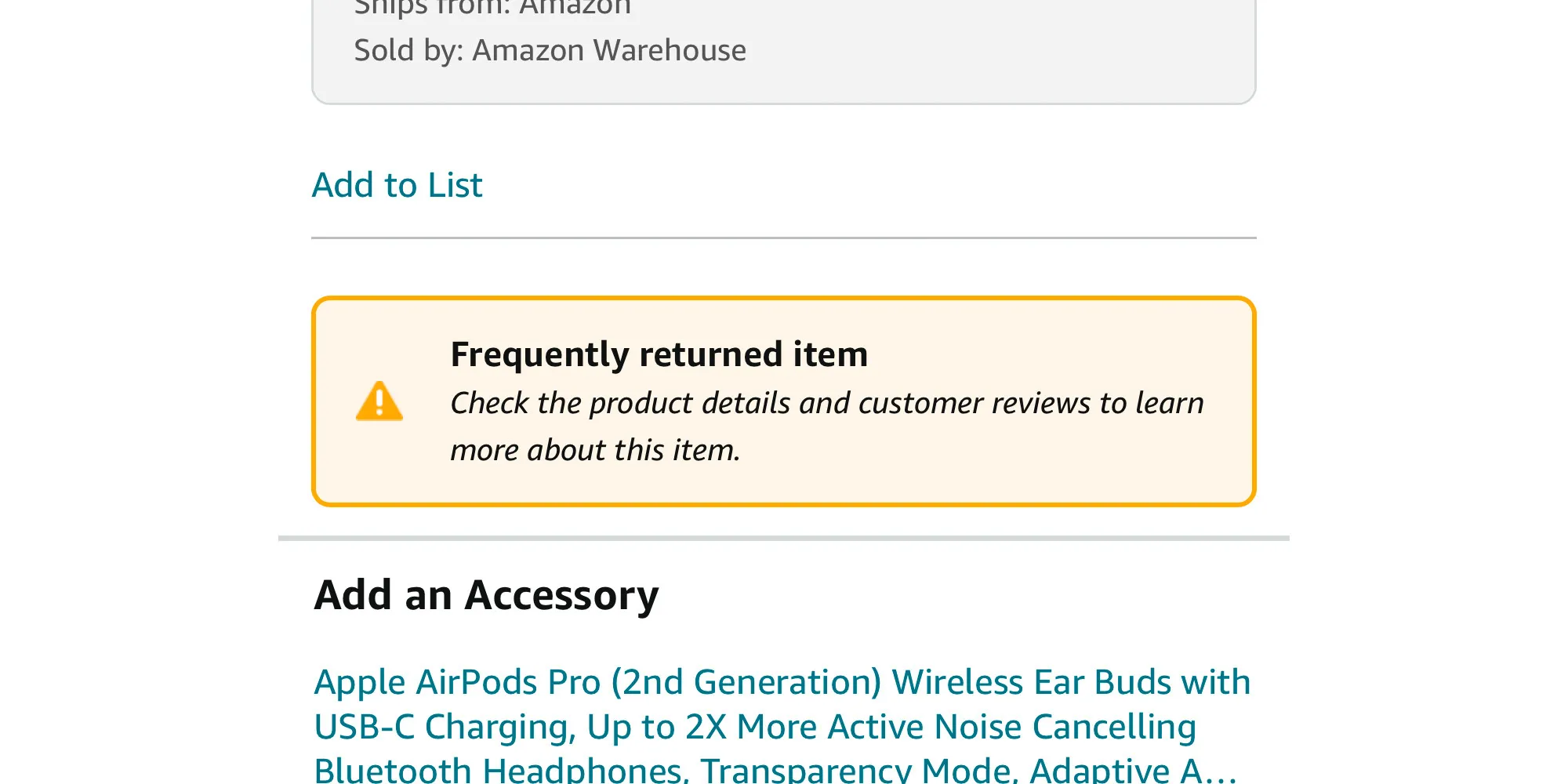Select the Sold by Amazon Warehouse text
Screen dimensions: 1568x784
(x=550, y=51)
